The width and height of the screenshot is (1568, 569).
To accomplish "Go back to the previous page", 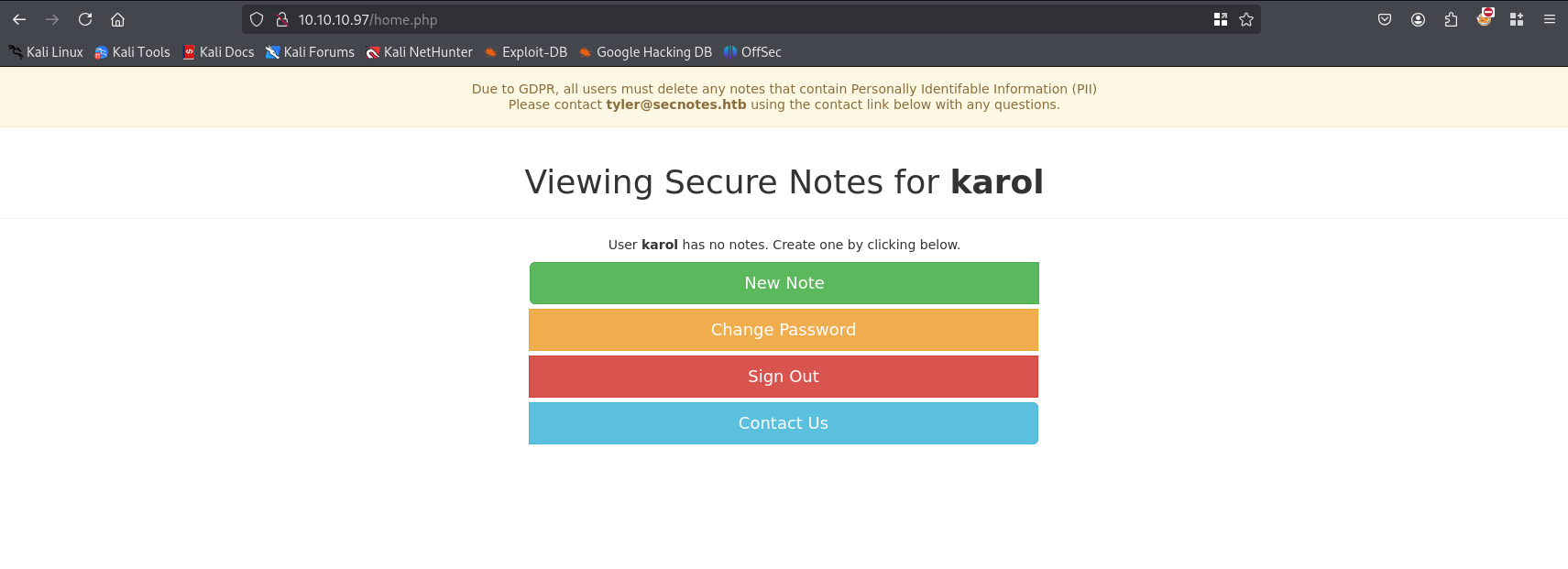I will pos(19,19).
